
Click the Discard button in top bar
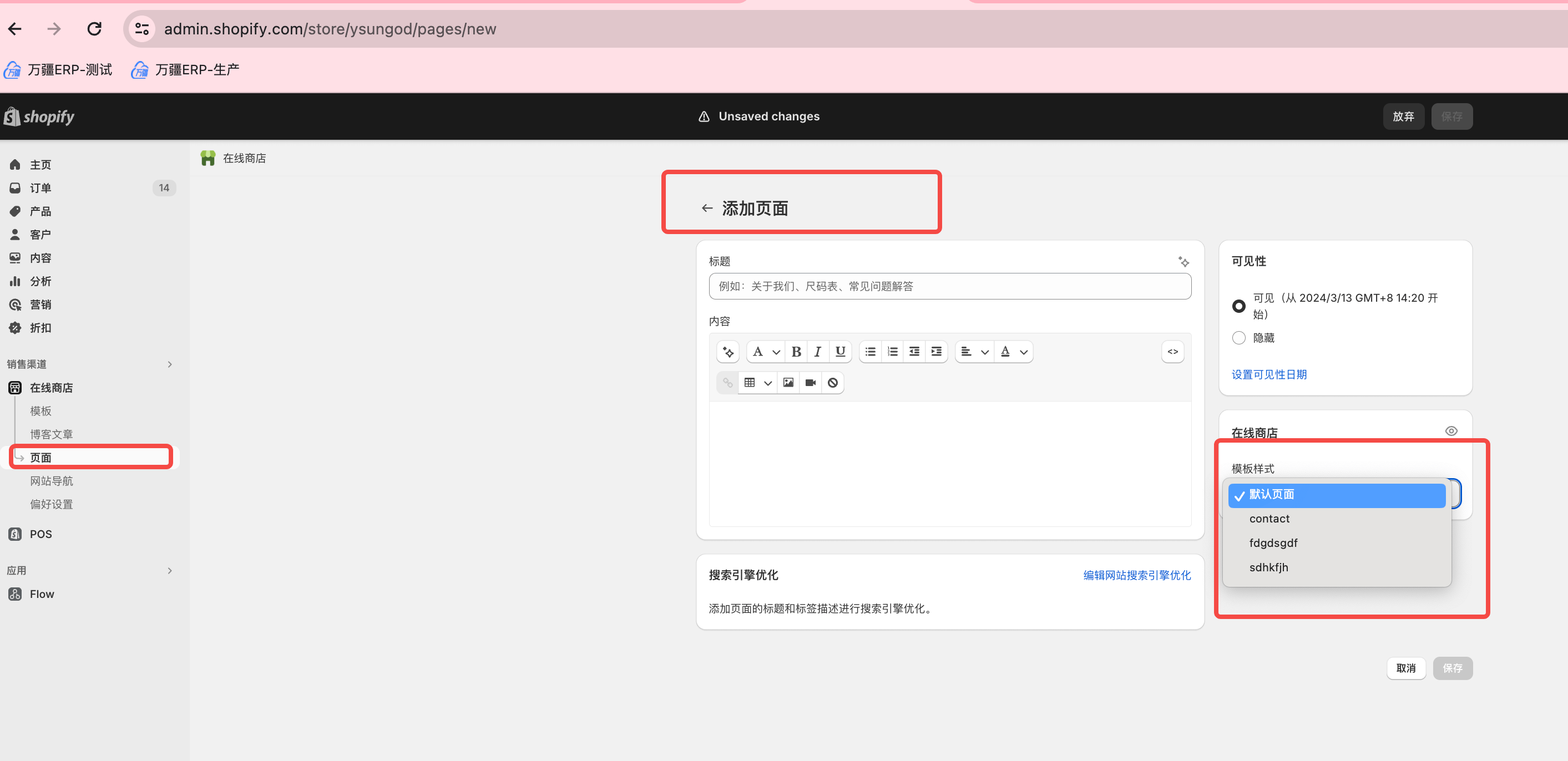1403,116
